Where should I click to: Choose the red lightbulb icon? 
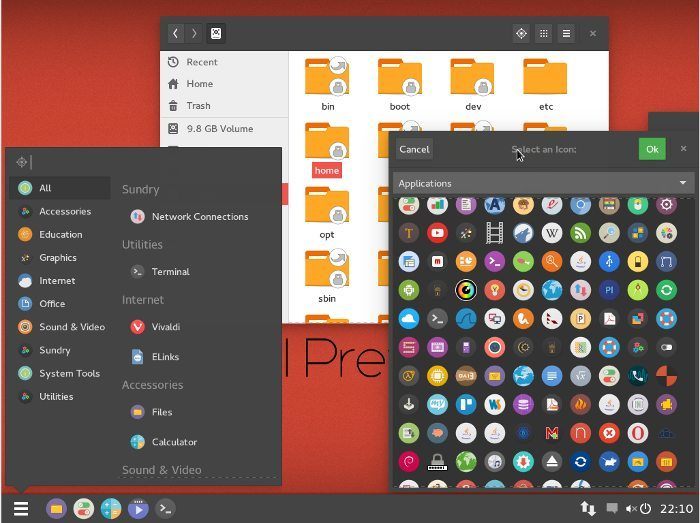pyautogui.click(x=494, y=290)
